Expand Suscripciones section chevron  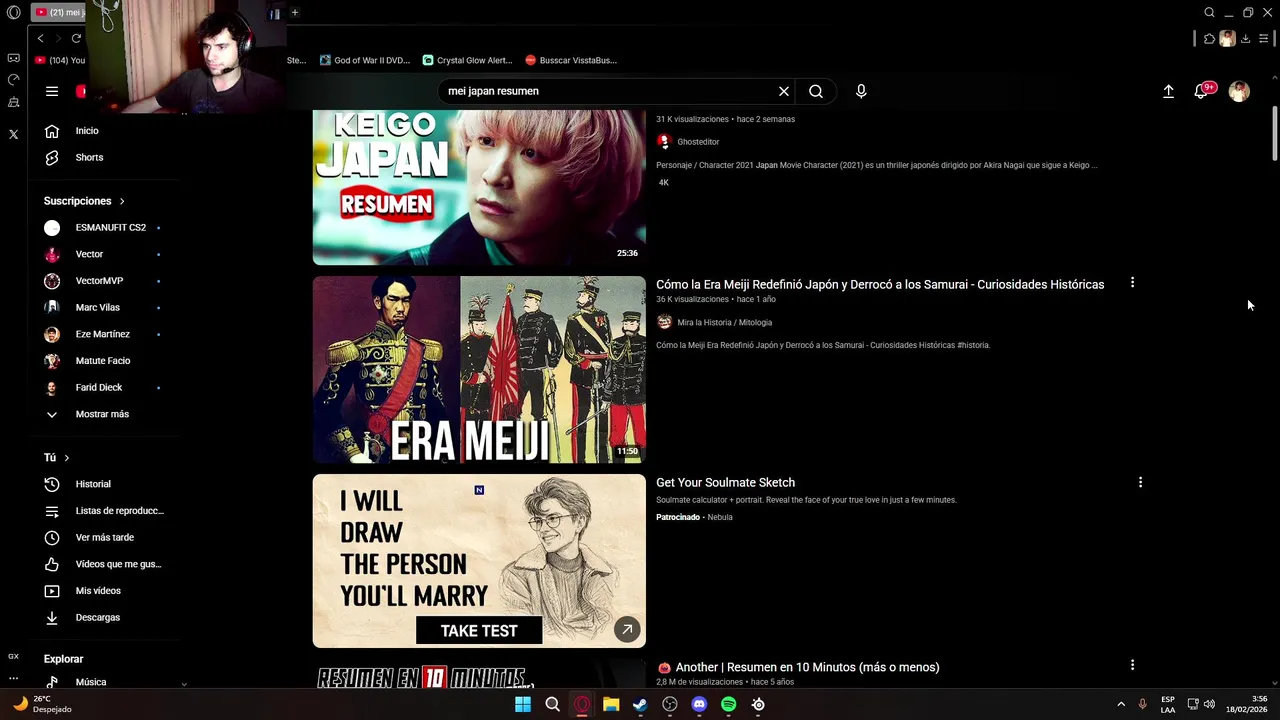tap(122, 201)
